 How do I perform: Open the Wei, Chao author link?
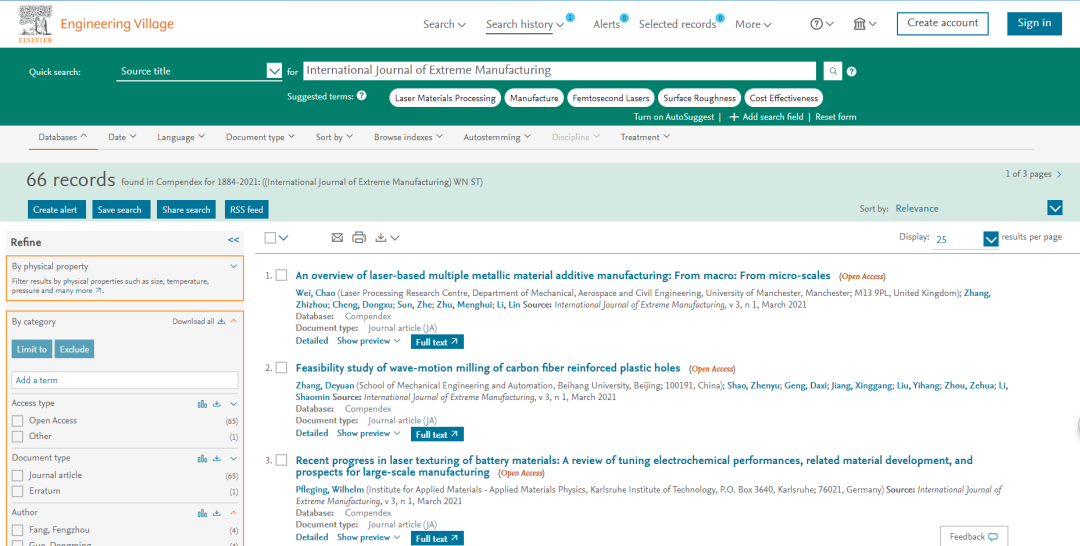pos(315,293)
